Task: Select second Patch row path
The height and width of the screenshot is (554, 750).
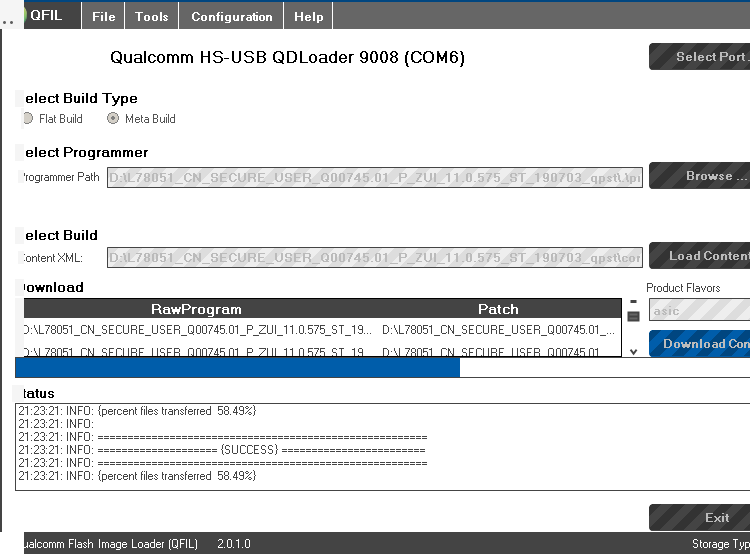Action: pyautogui.click(x=491, y=352)
